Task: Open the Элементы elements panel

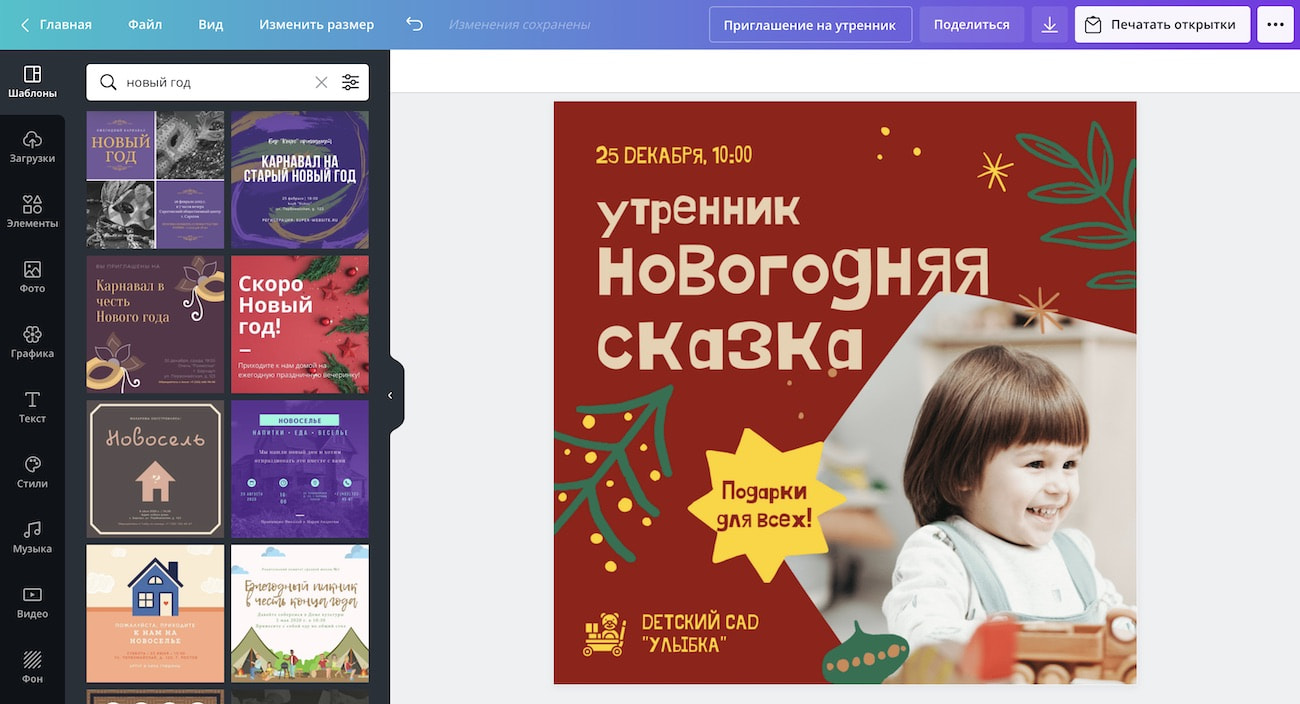Action: tap(32, 212)
